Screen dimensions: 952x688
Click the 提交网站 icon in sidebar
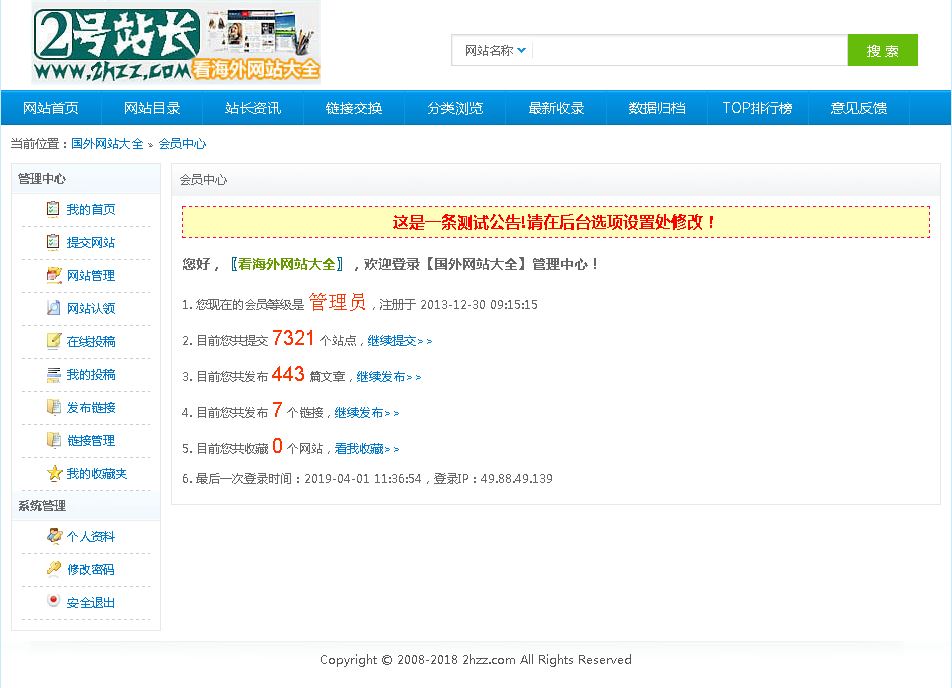pos(53,242)
